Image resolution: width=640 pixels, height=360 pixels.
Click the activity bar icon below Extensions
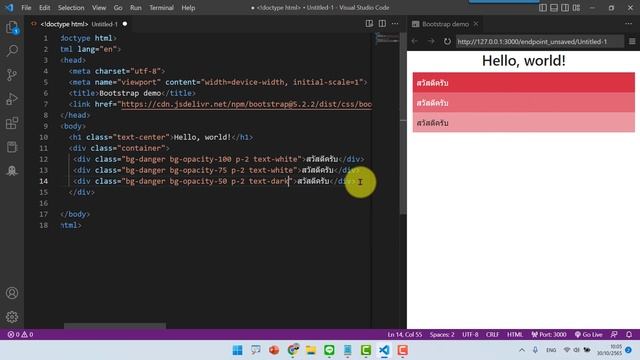click(12, 147)
